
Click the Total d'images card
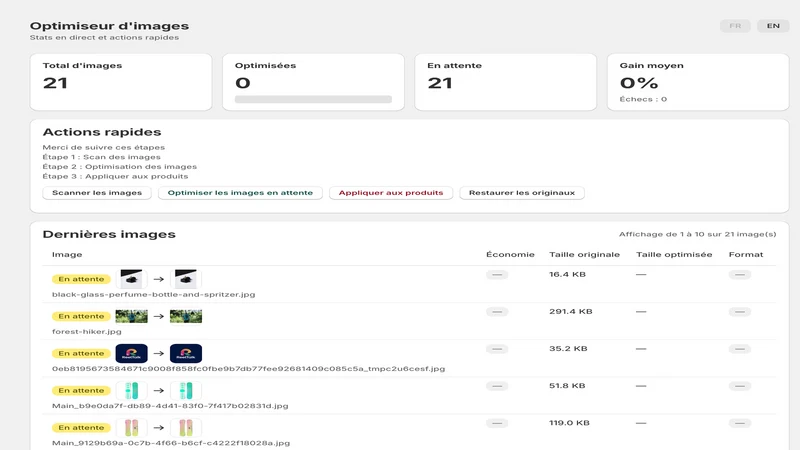[x=121, y=82]
